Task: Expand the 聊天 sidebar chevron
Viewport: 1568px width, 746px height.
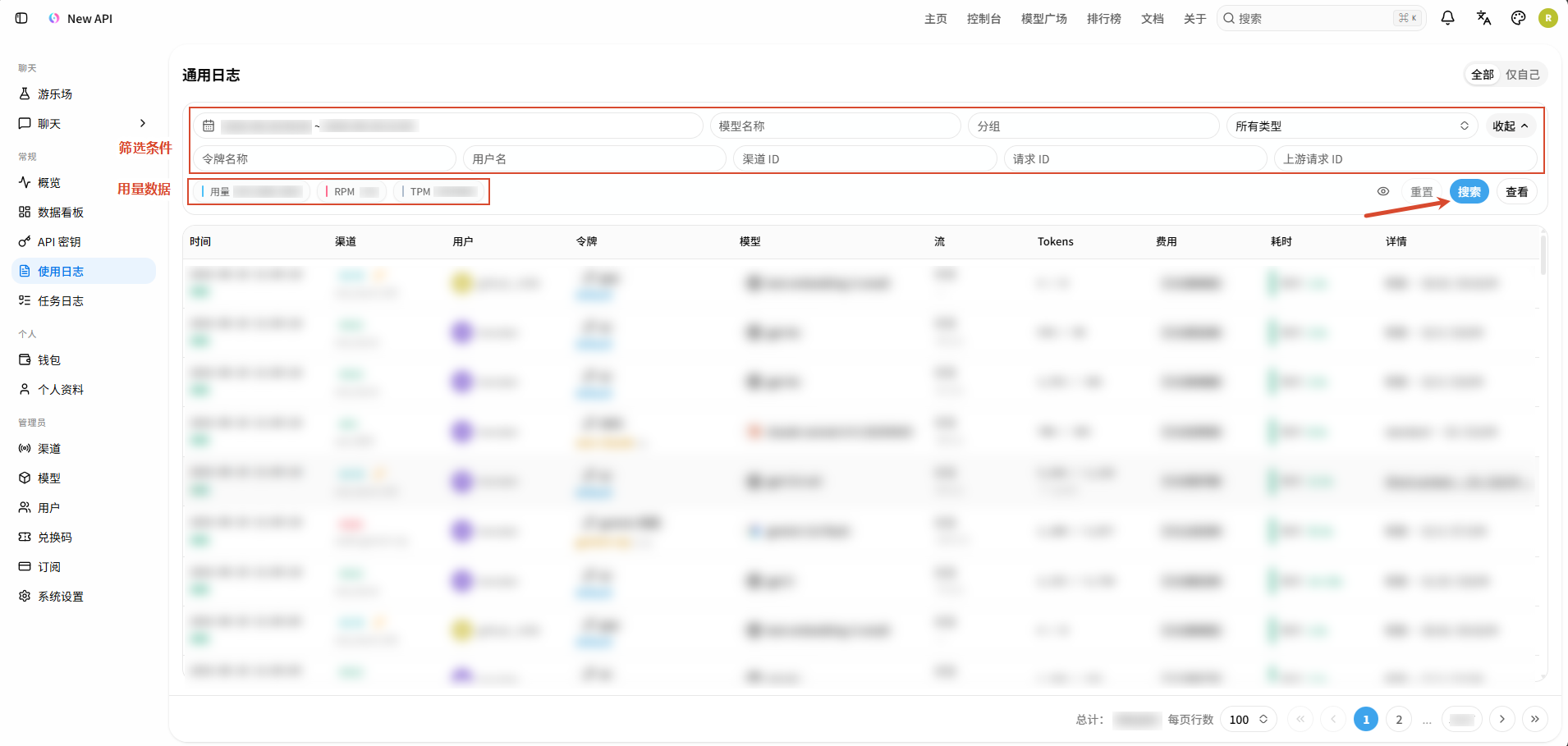Action: coord(143,124)
